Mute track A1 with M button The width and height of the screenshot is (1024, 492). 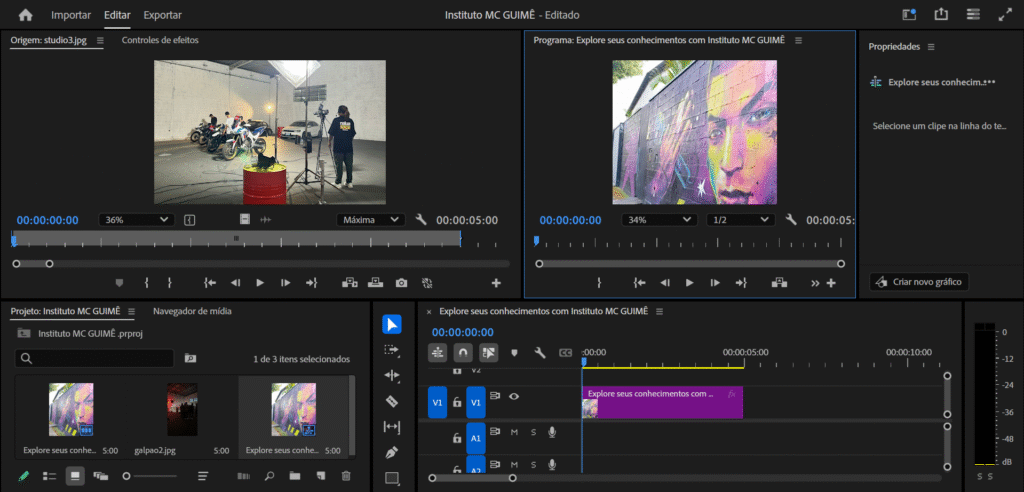[x=514, y=432]
